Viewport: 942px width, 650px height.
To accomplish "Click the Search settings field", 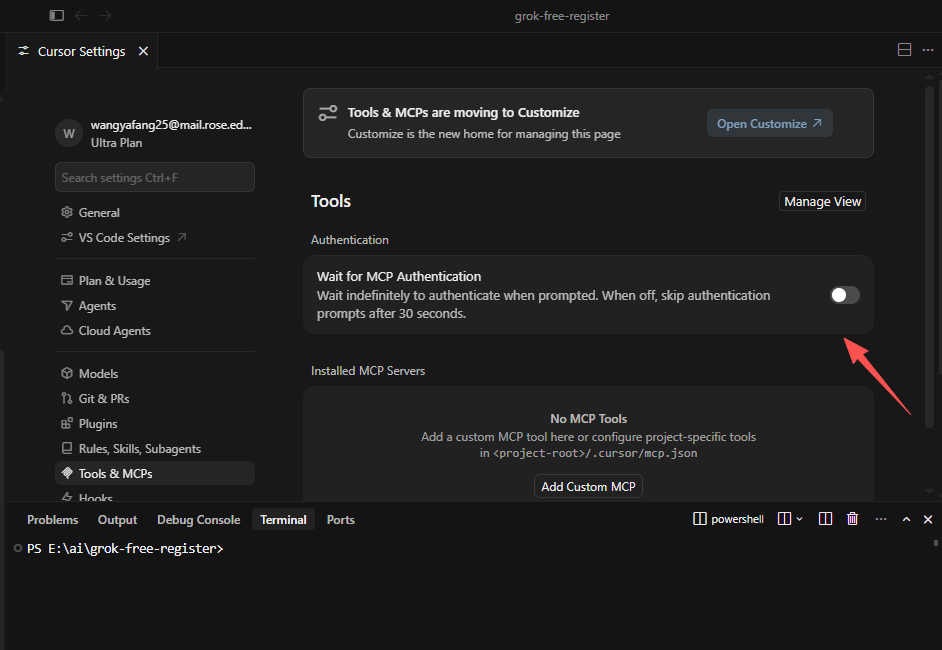I will [154, 177].
